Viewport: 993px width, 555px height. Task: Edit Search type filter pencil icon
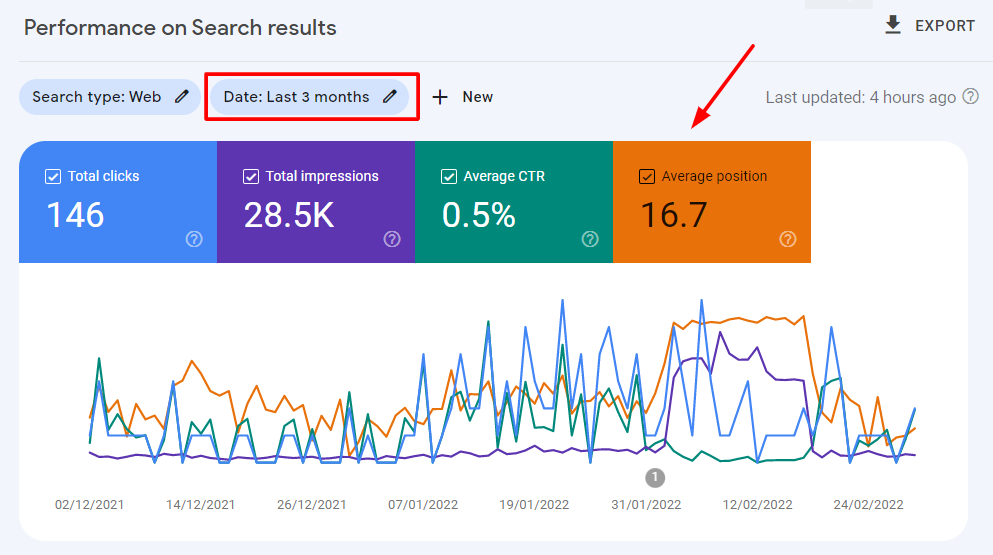(181, 97)
